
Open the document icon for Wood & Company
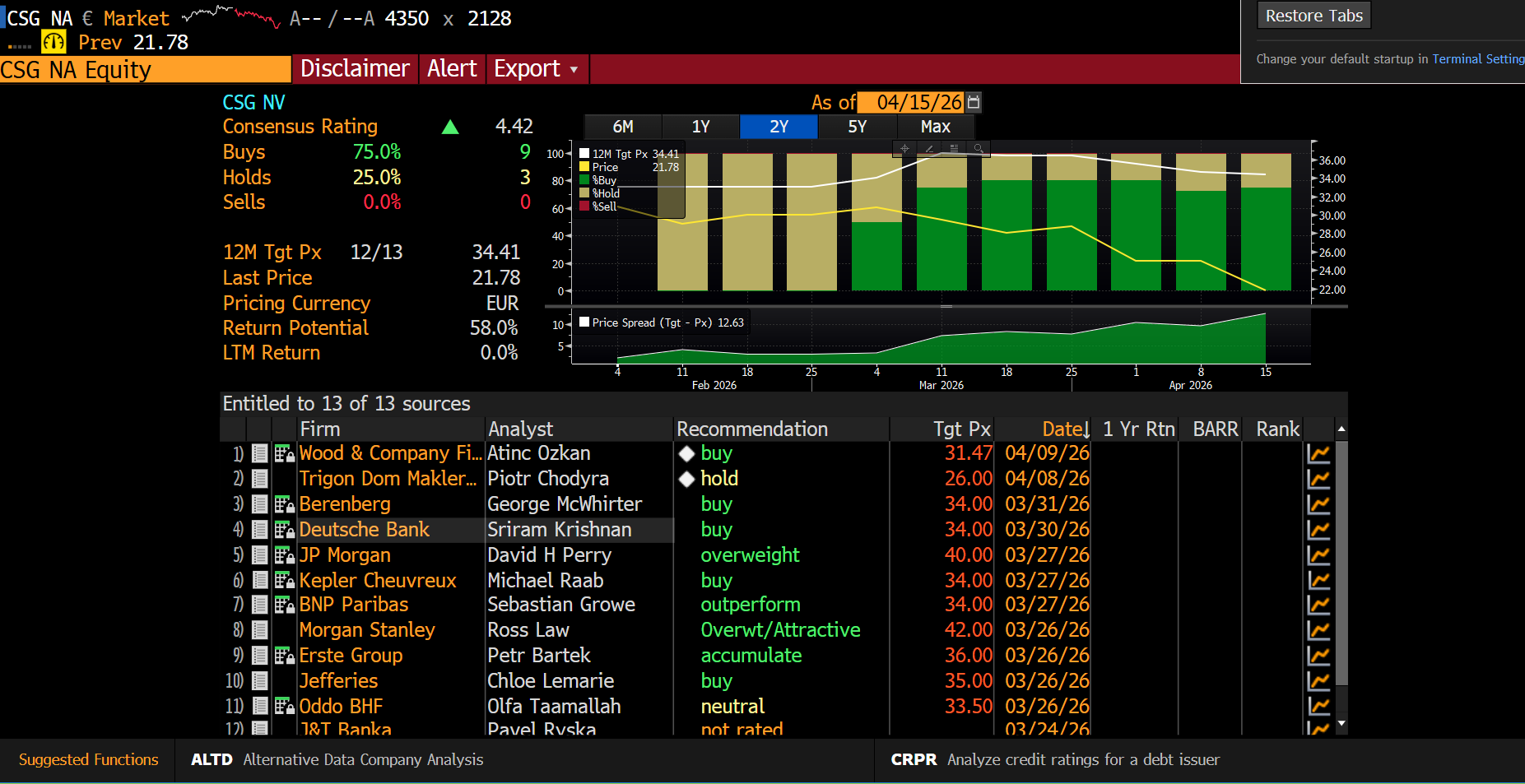[260, 453]
